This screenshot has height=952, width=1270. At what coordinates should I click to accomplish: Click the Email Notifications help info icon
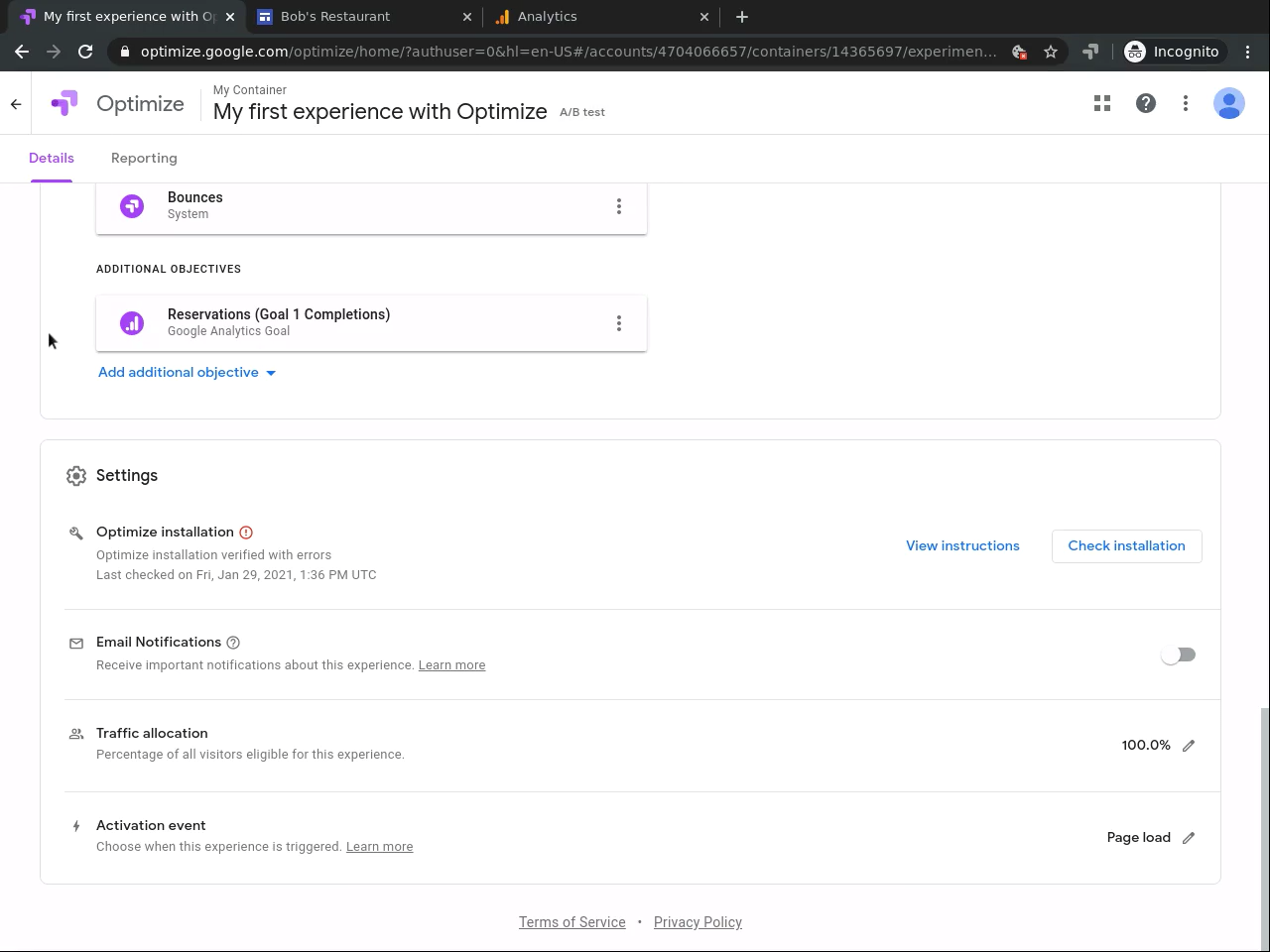coord(233,643)
